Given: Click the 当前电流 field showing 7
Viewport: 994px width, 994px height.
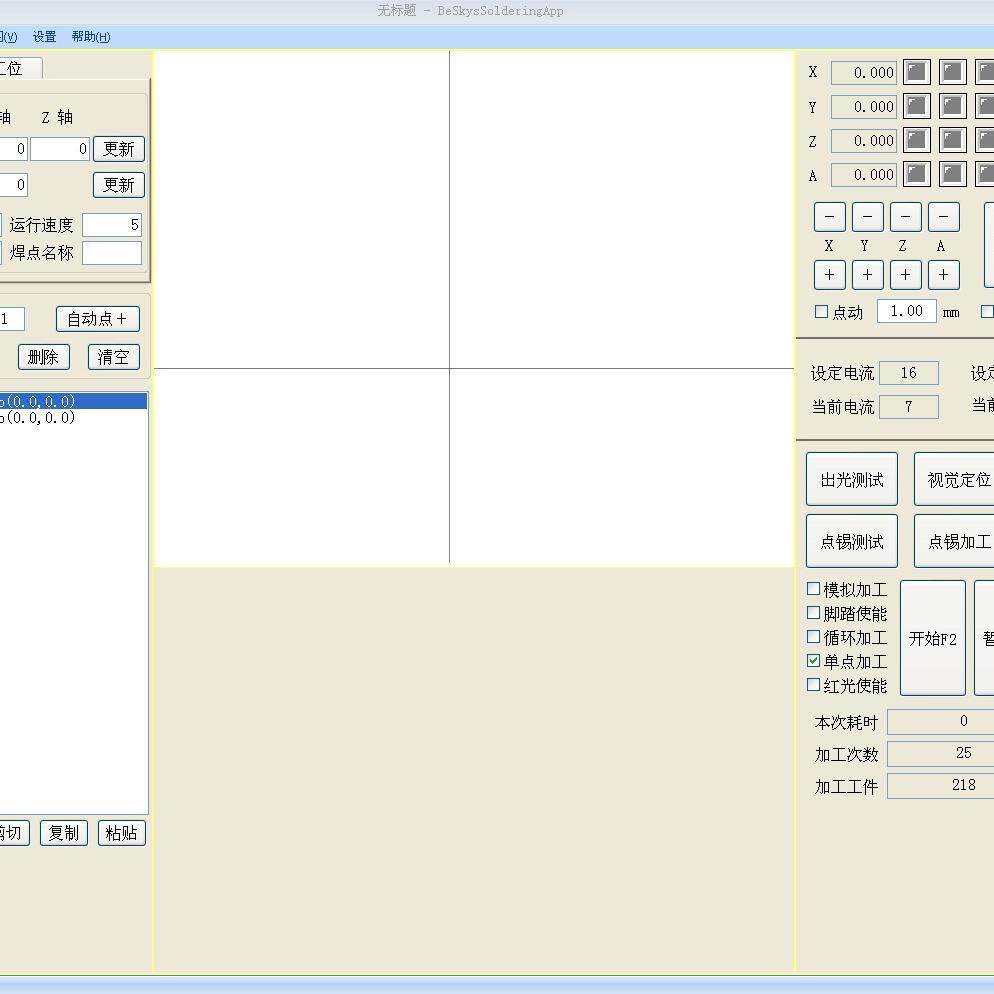Looking at the screenshot, I should (x=908, y=406).
